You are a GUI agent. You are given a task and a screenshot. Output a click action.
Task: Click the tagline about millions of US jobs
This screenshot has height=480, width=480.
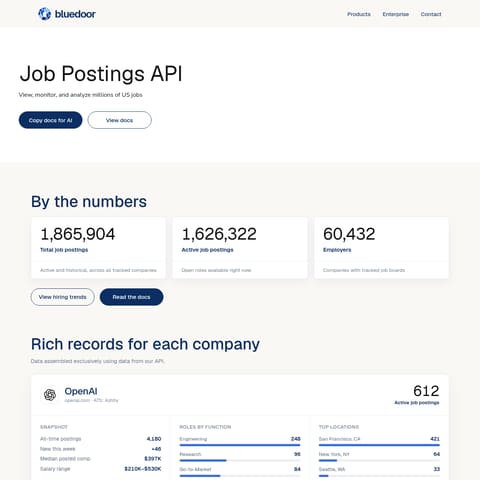point(81,95)
